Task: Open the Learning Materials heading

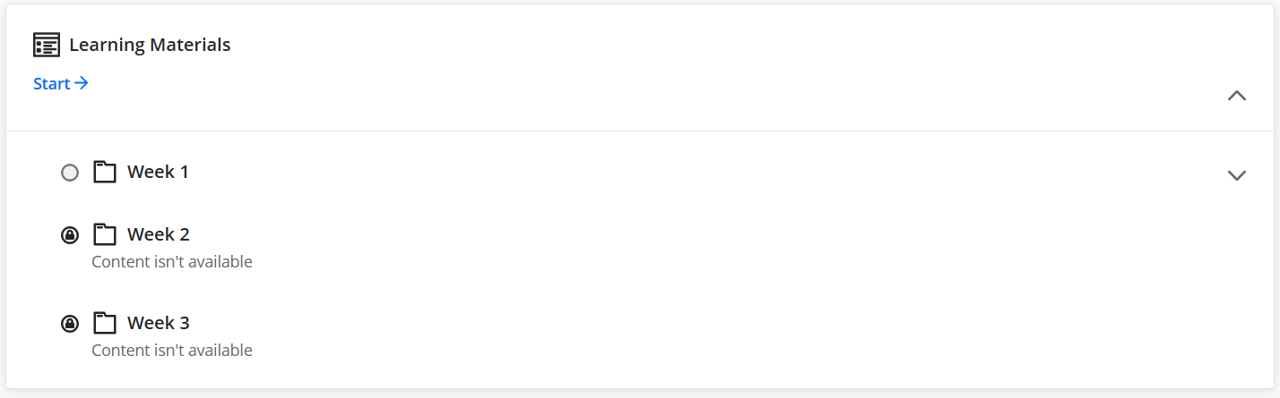Action: click(150, 45)
